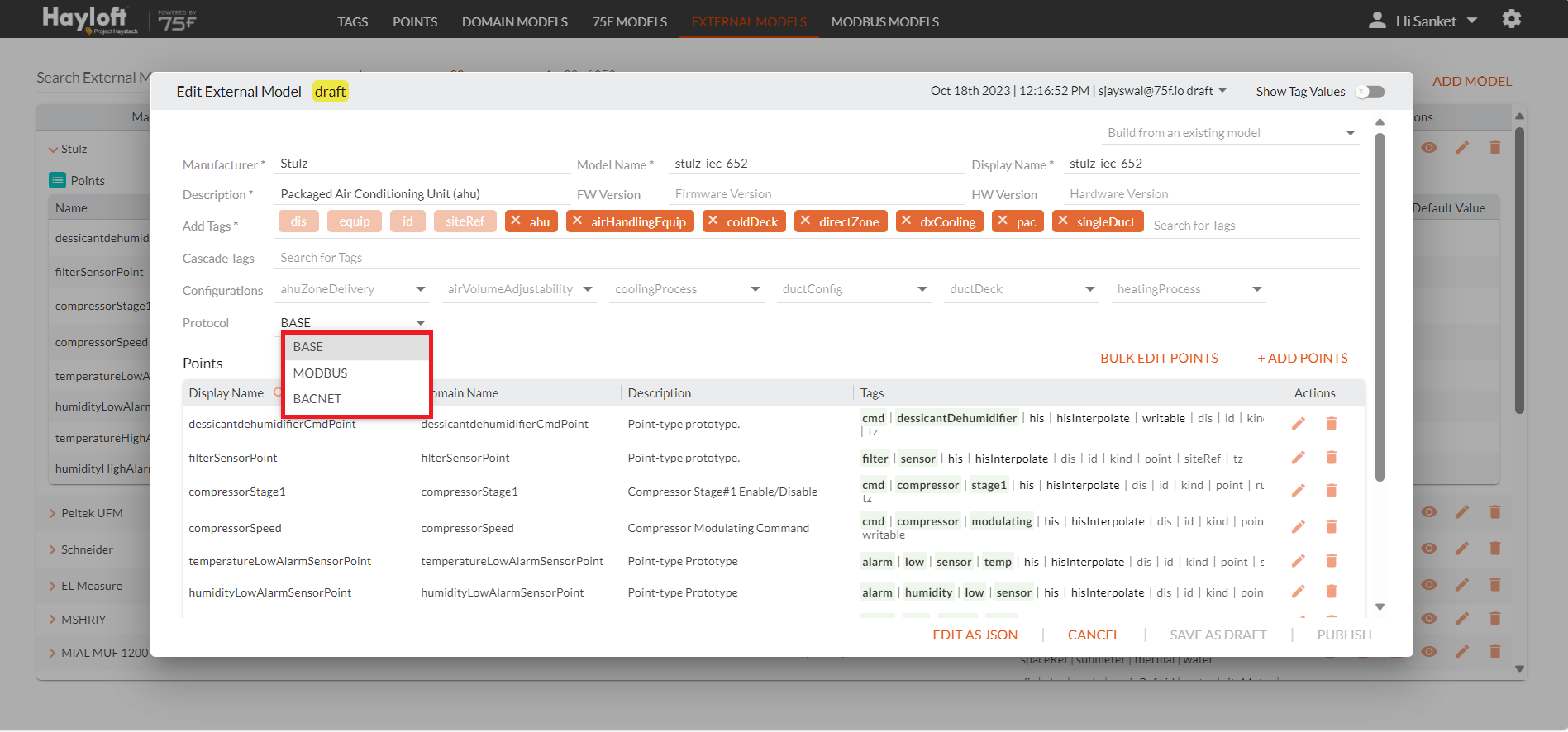Click eye icon in background MSHRIY row
The width and height of the screenshot is (1568, 732).
pos(1429,619)
